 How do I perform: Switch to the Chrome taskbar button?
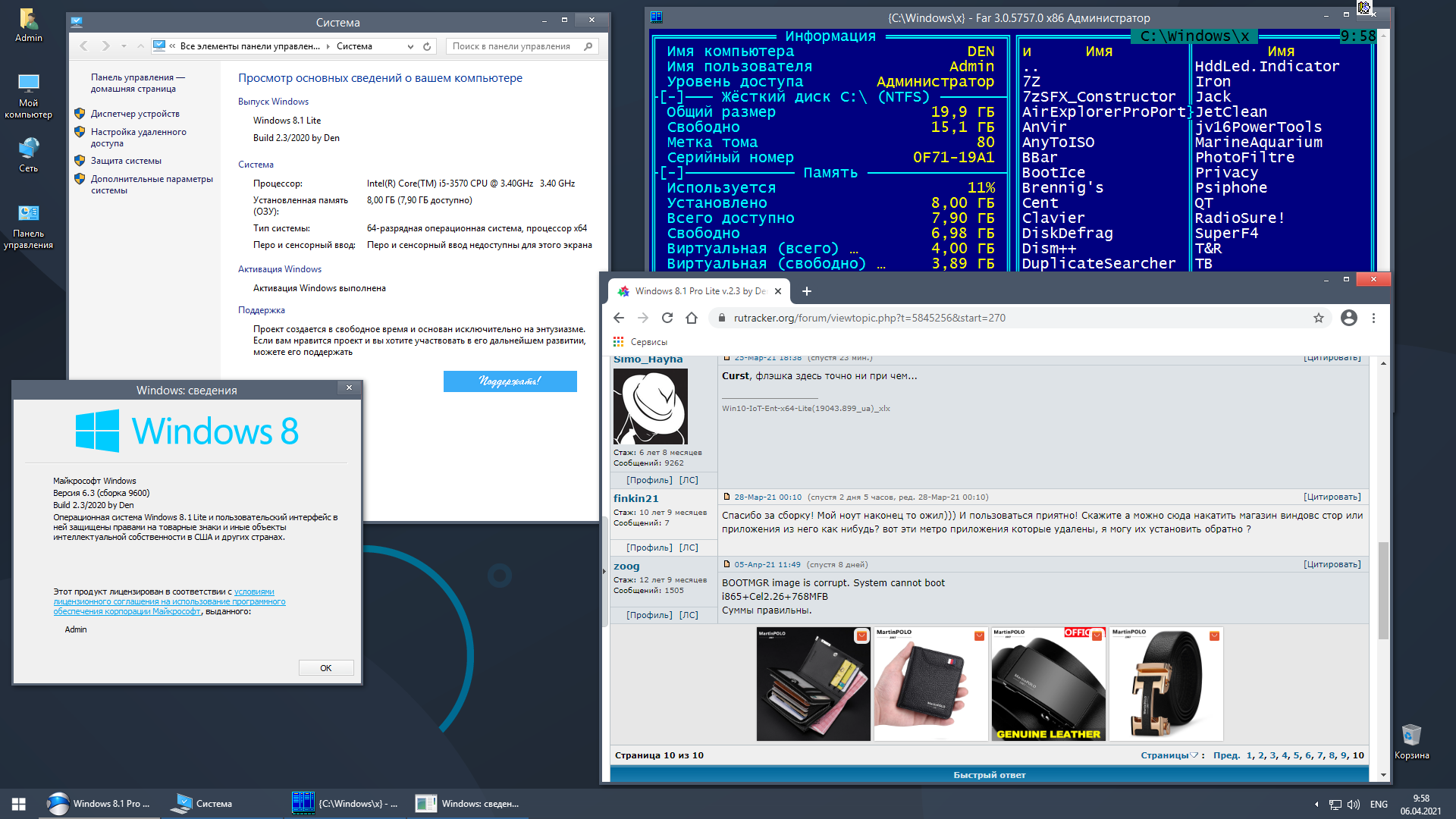coord(99,804)
